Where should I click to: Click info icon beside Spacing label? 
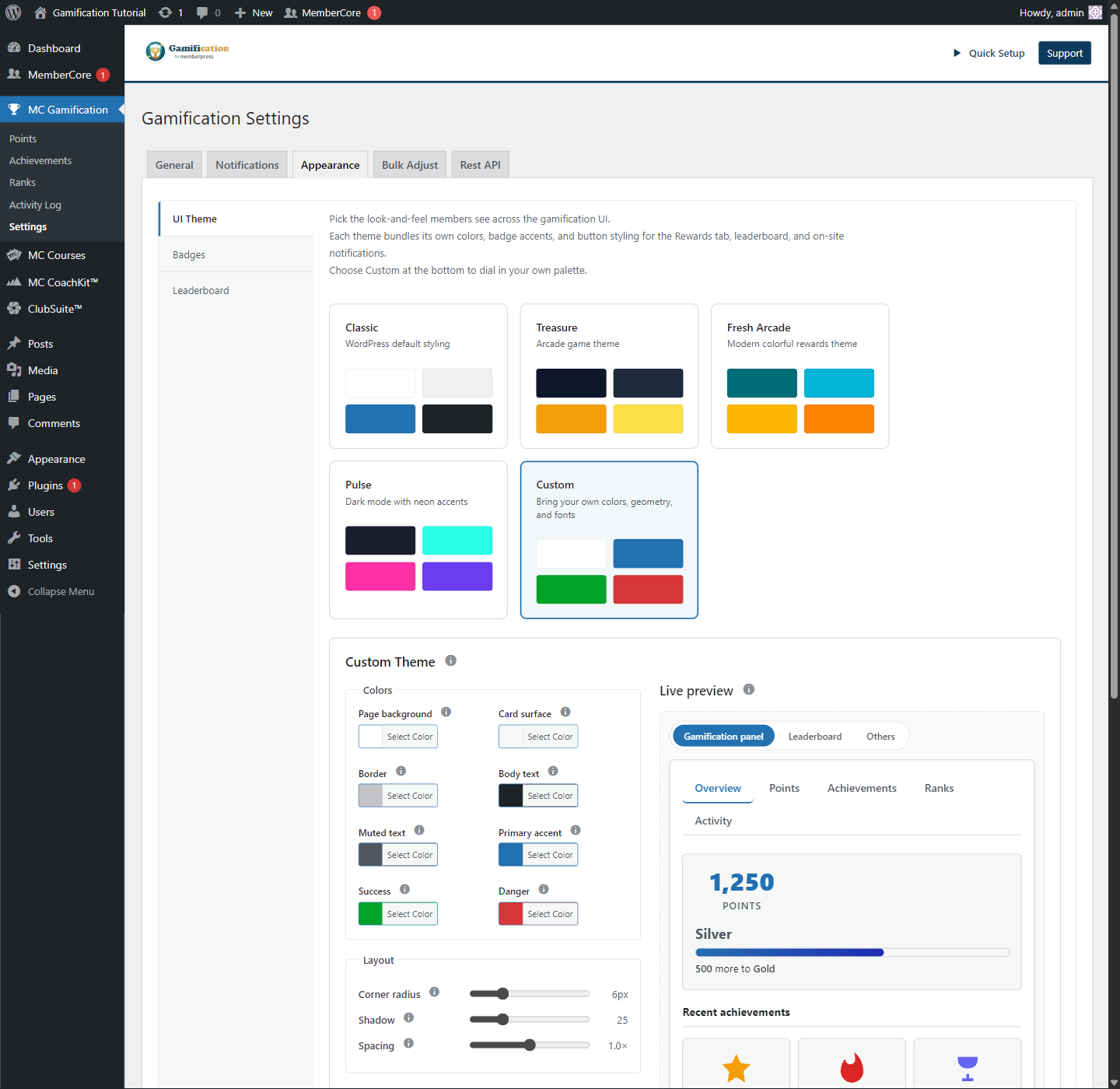pyautogui.click(x=408, y=1043)
